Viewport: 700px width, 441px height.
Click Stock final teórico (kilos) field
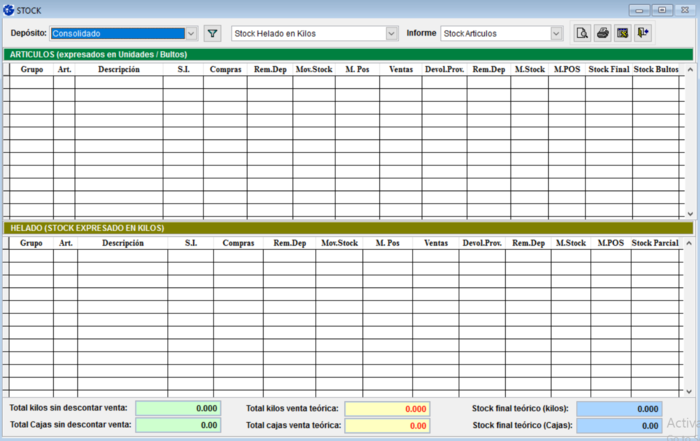[x=618, y=408]
